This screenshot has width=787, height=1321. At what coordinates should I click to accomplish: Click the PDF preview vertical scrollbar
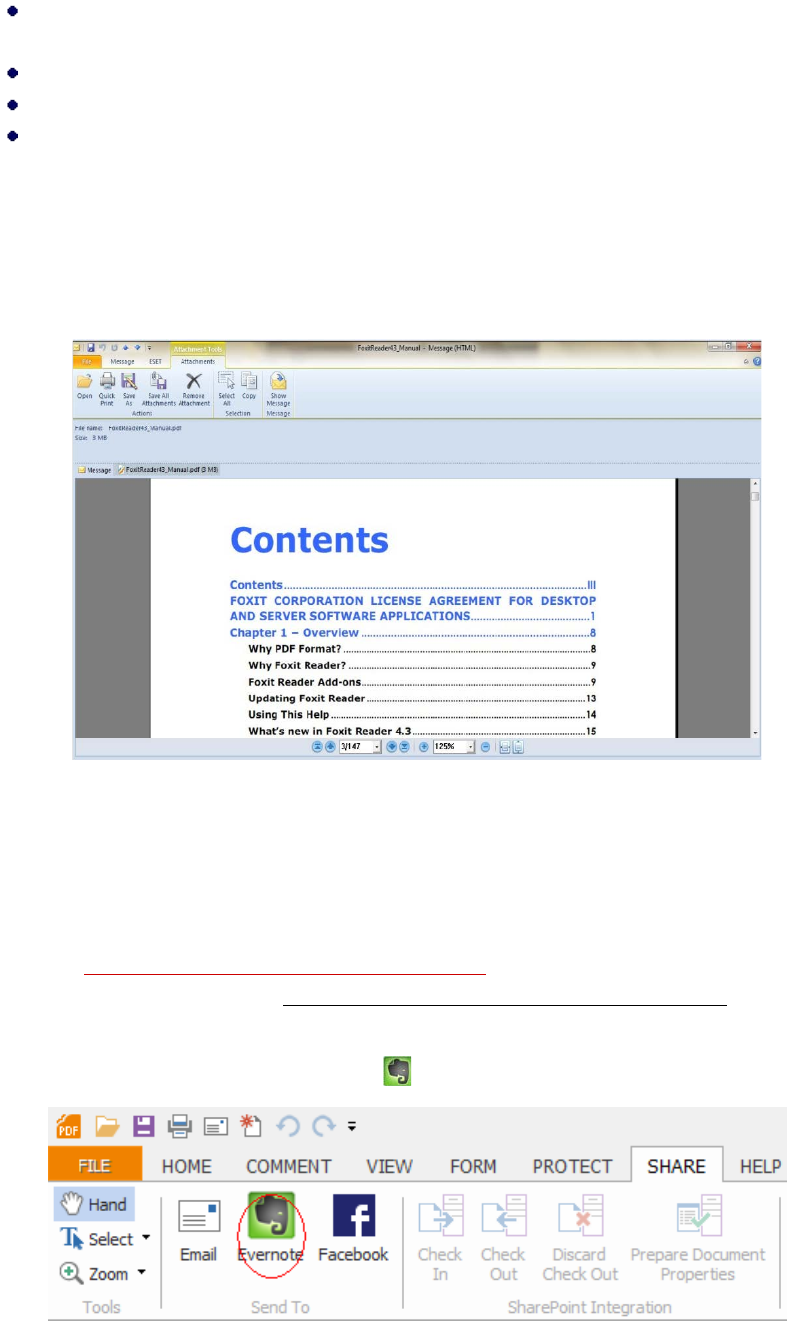tap(756, 608)
